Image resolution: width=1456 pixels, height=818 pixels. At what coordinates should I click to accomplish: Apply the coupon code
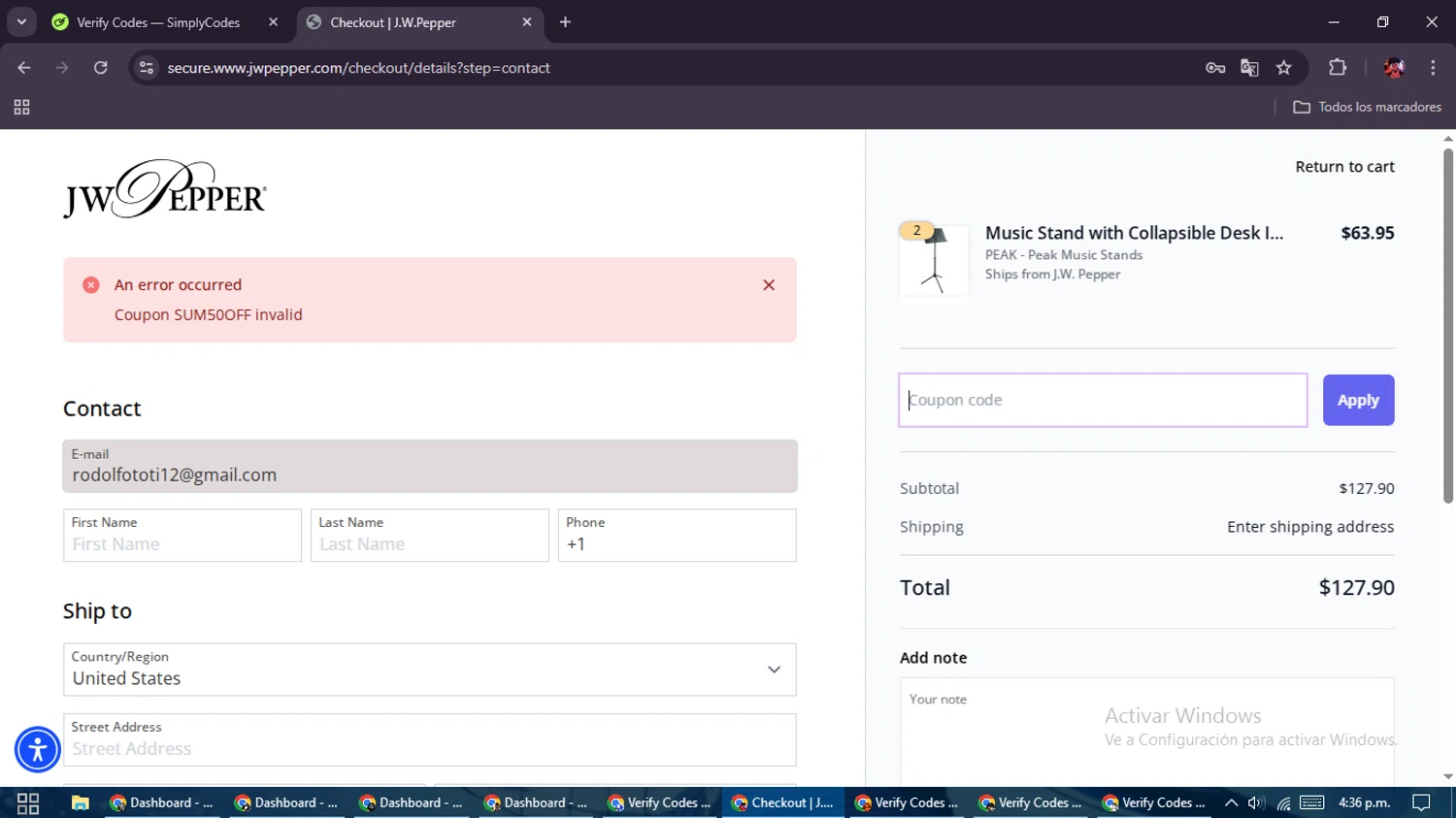[x=1358, y=400]
